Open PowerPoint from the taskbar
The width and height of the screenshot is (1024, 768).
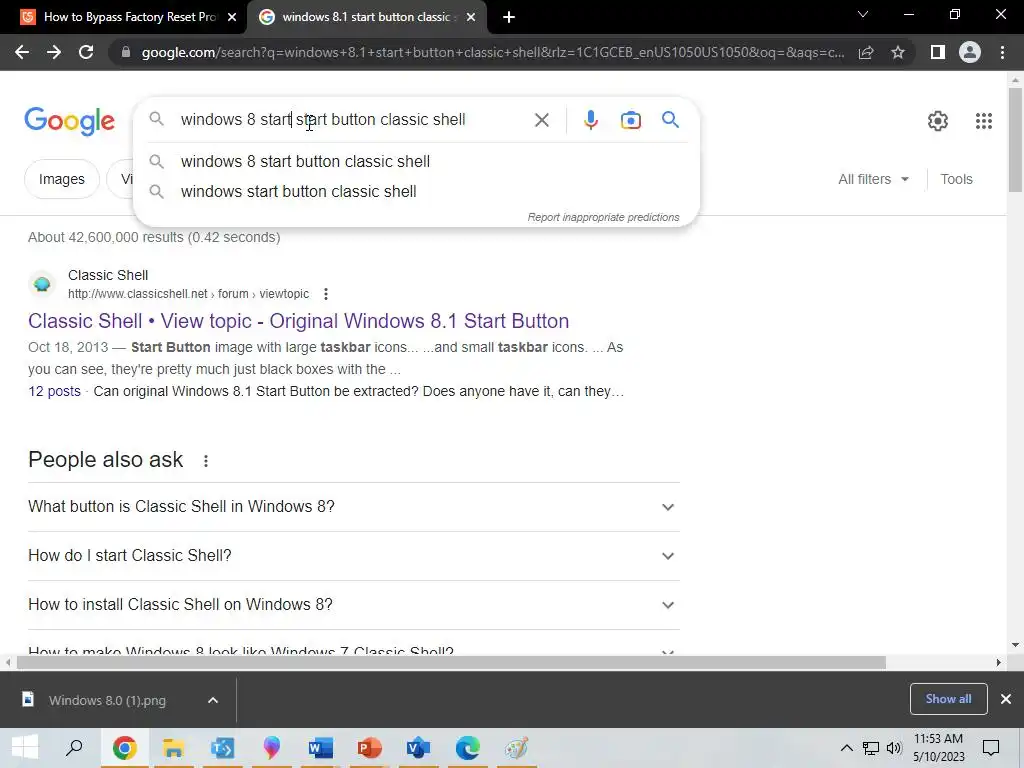tap(370, 748)
